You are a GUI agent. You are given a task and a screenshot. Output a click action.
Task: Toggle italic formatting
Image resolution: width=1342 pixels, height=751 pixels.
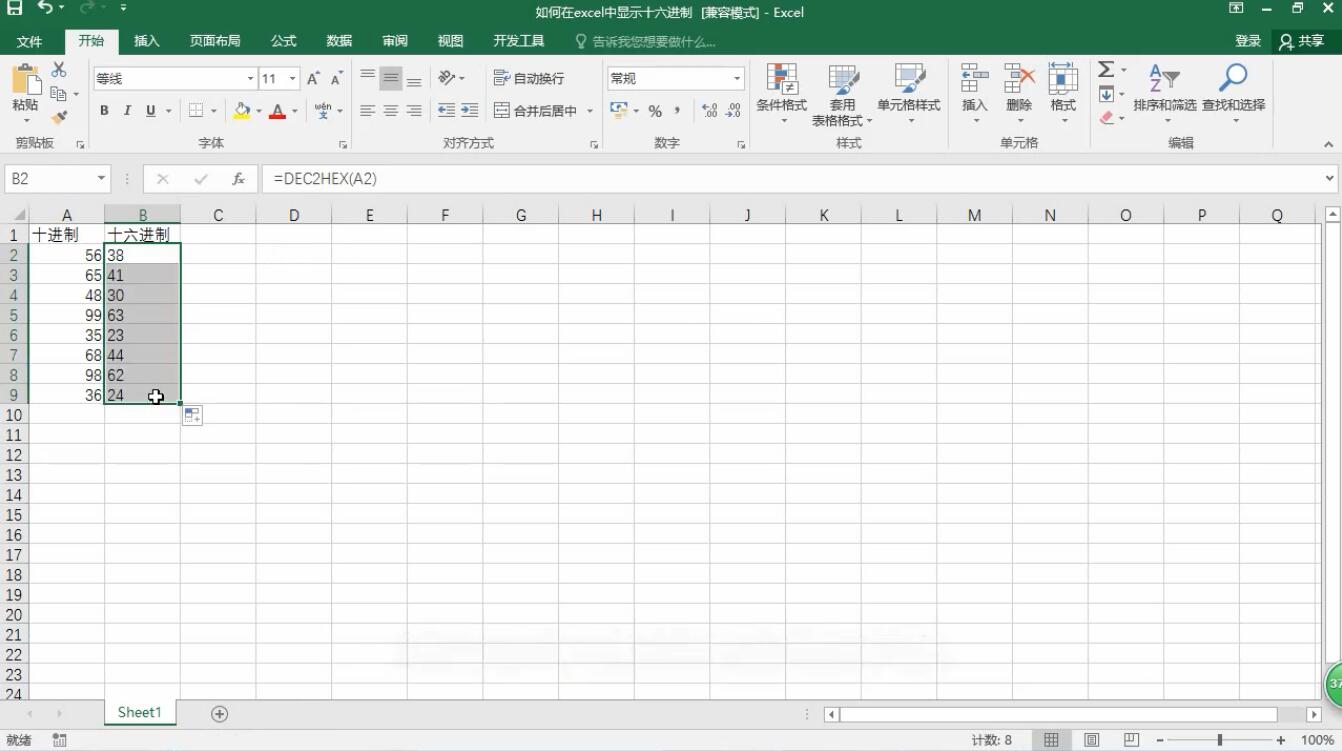coord(127,111)
